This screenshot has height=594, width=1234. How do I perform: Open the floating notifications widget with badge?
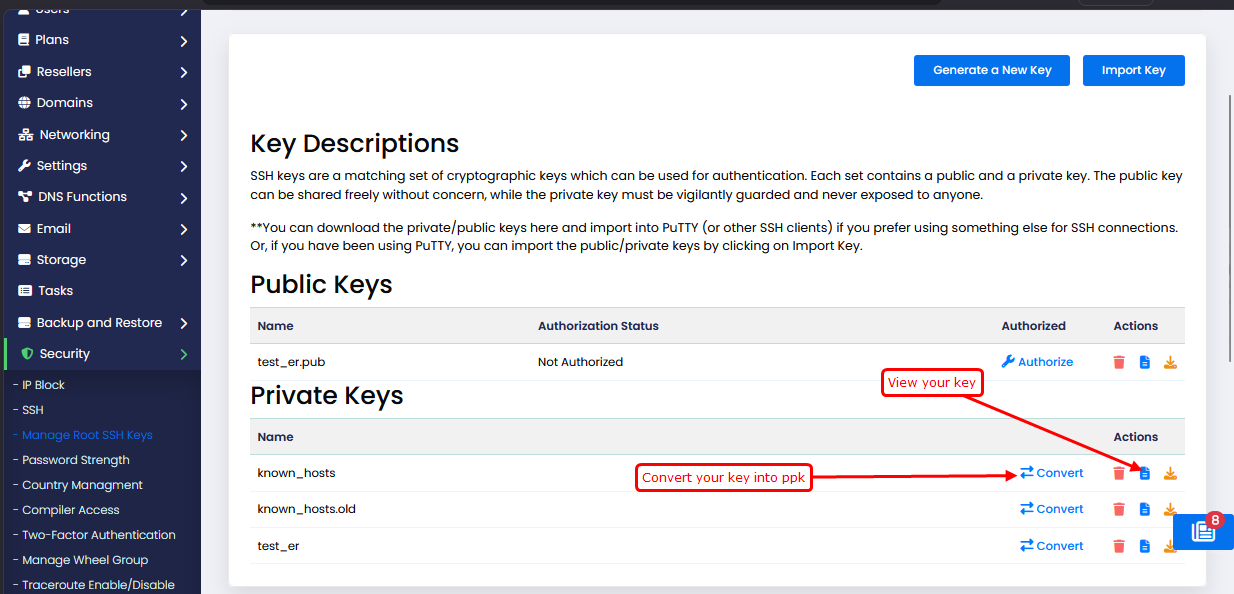1204,532
